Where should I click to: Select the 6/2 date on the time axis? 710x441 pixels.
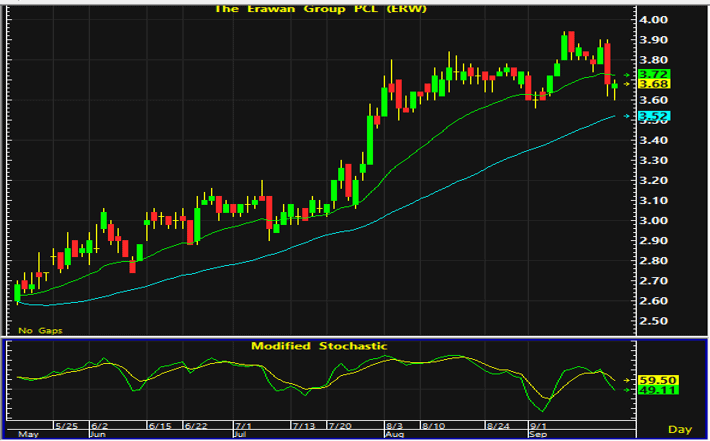[x=100, y=426]
